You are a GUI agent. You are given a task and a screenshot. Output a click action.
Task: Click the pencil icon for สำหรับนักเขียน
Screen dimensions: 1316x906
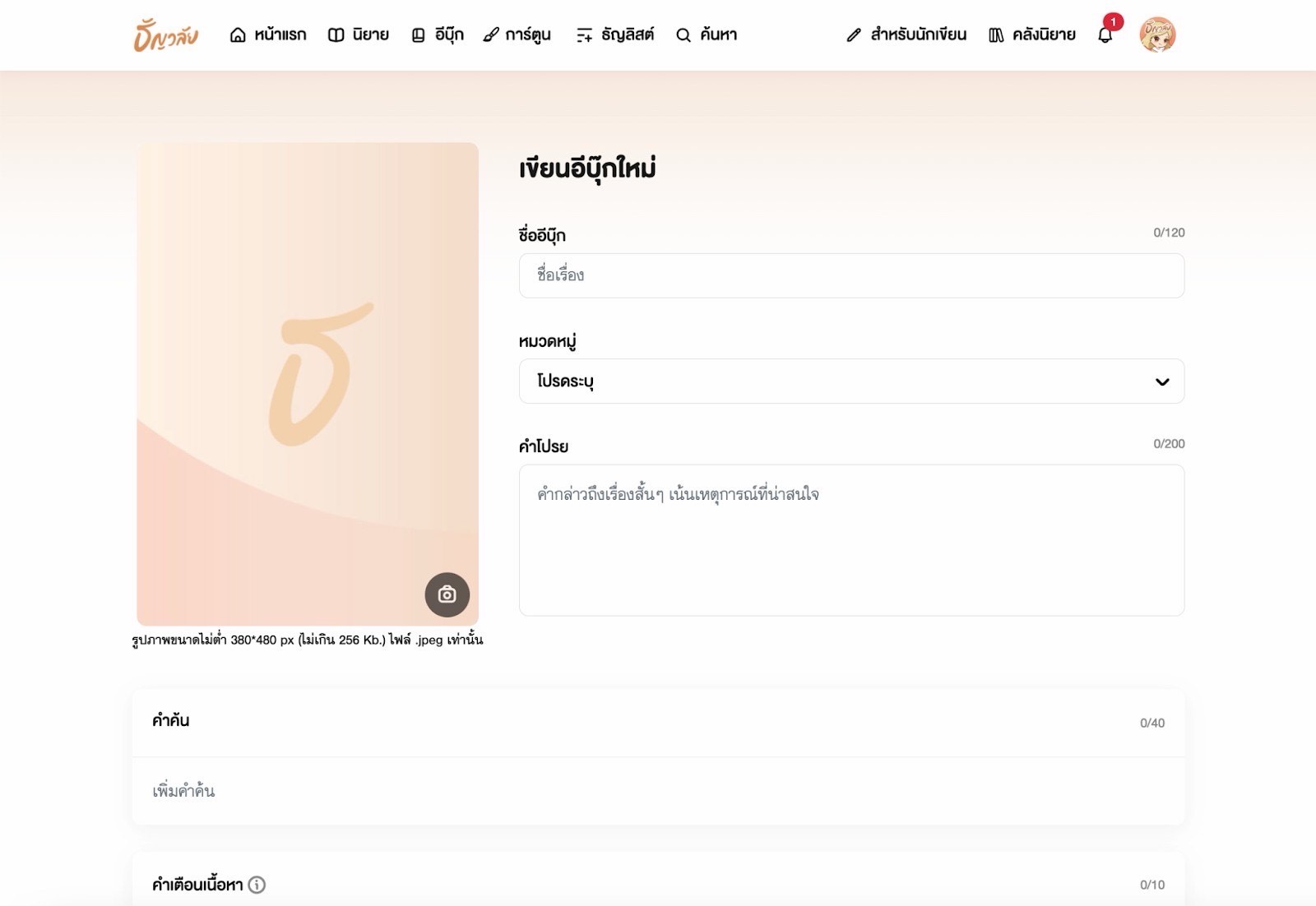[x=854, y=35]
